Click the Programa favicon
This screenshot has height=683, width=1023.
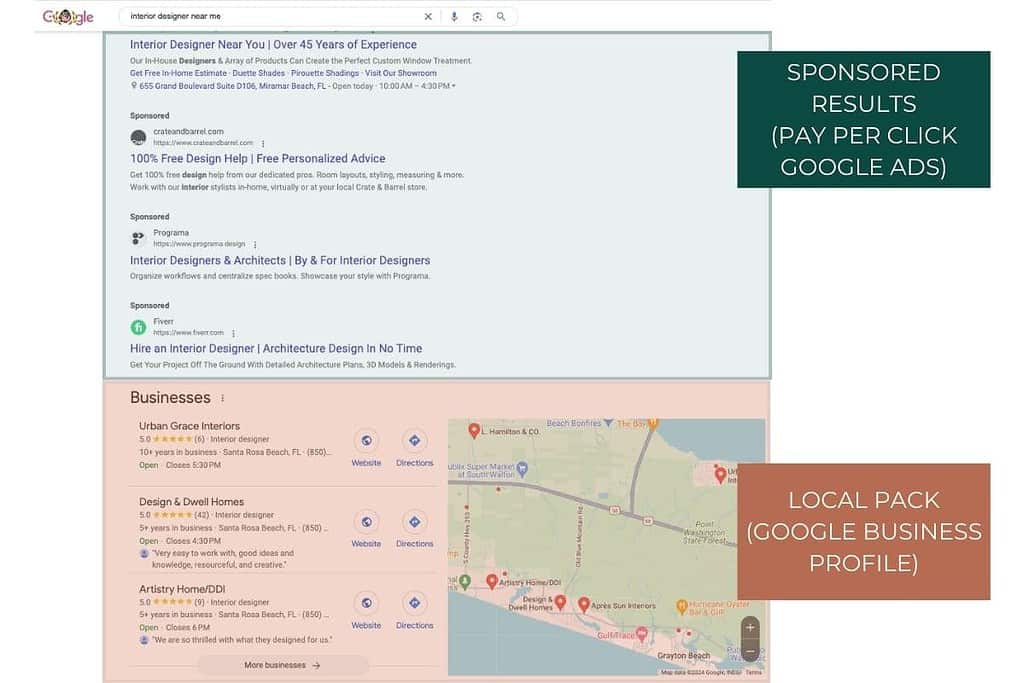(x=138, y=237)
